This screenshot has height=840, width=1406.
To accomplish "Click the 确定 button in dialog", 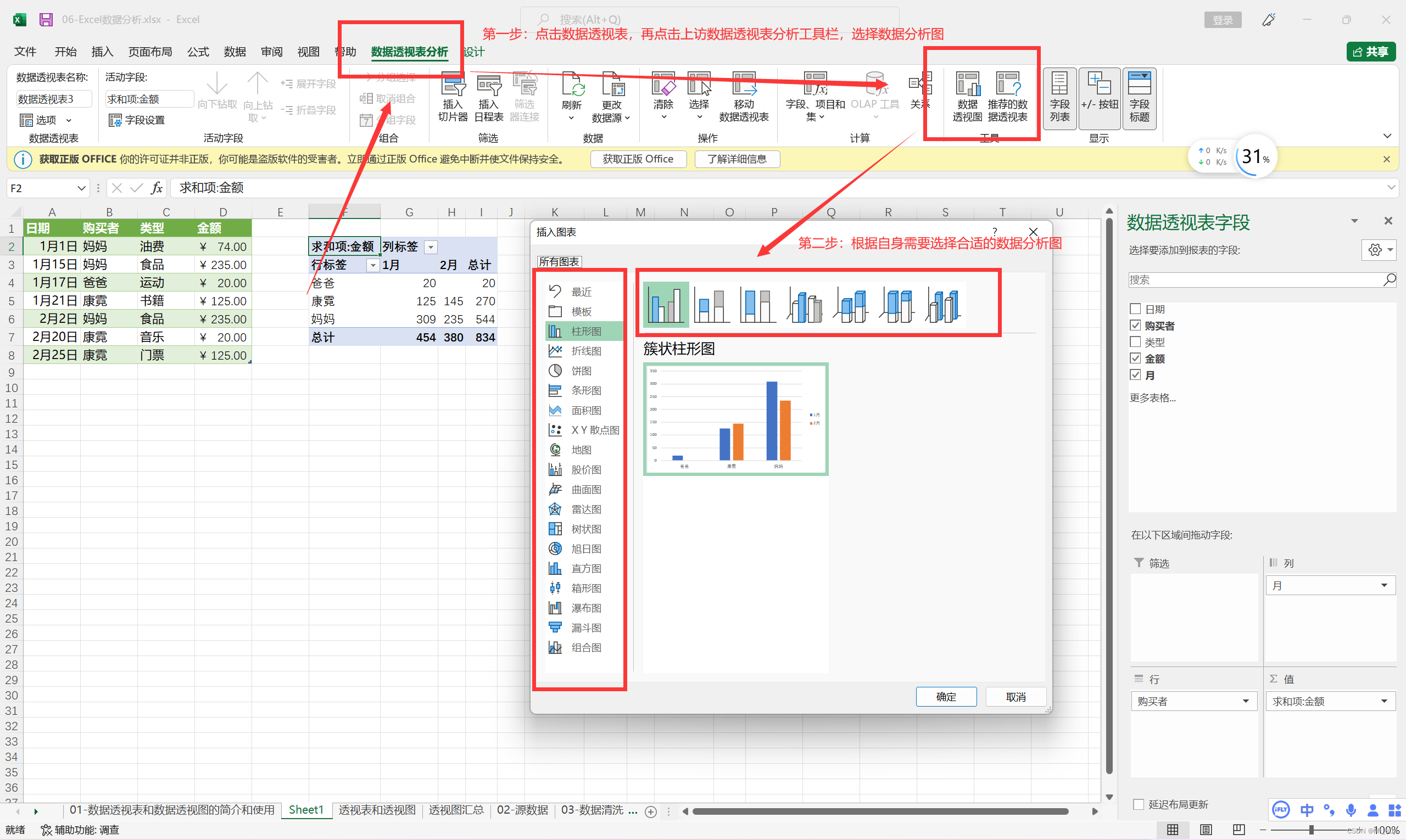I will pyautogui.click(x=946, y=697).
